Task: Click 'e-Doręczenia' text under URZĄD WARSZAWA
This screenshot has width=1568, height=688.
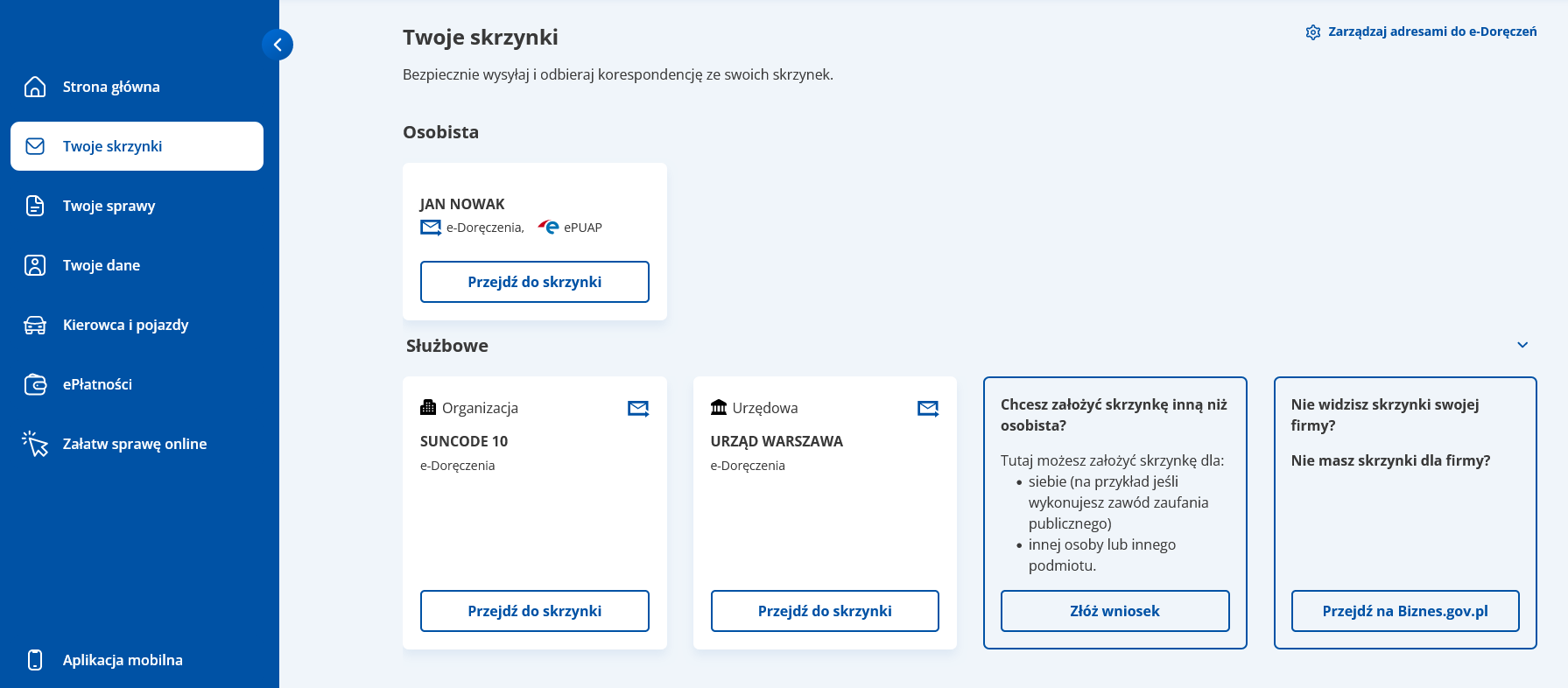Action: [x=748, y=466]
